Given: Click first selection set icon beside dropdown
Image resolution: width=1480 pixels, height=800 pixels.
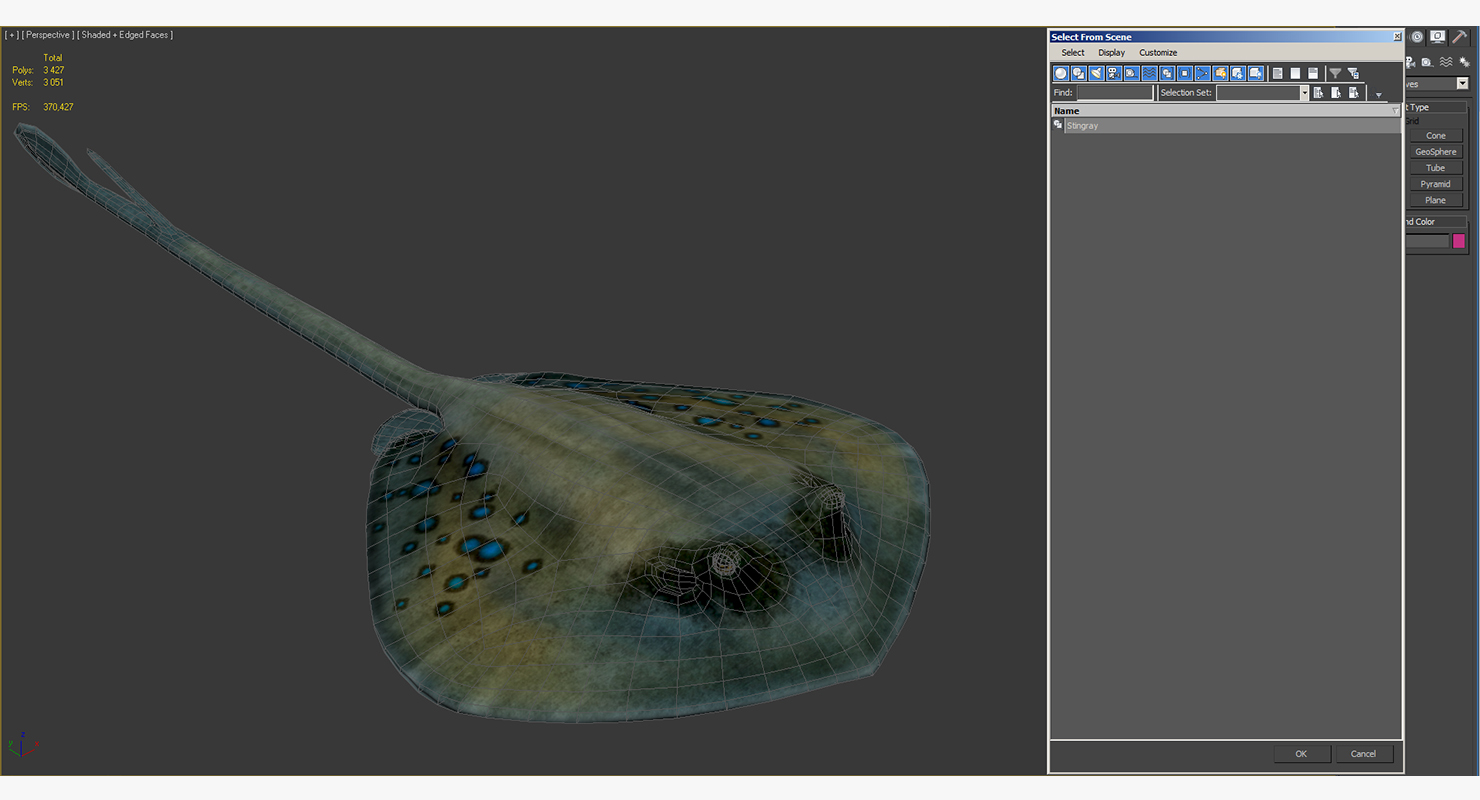Looking at the screenshot, I should pos(1318,92).
